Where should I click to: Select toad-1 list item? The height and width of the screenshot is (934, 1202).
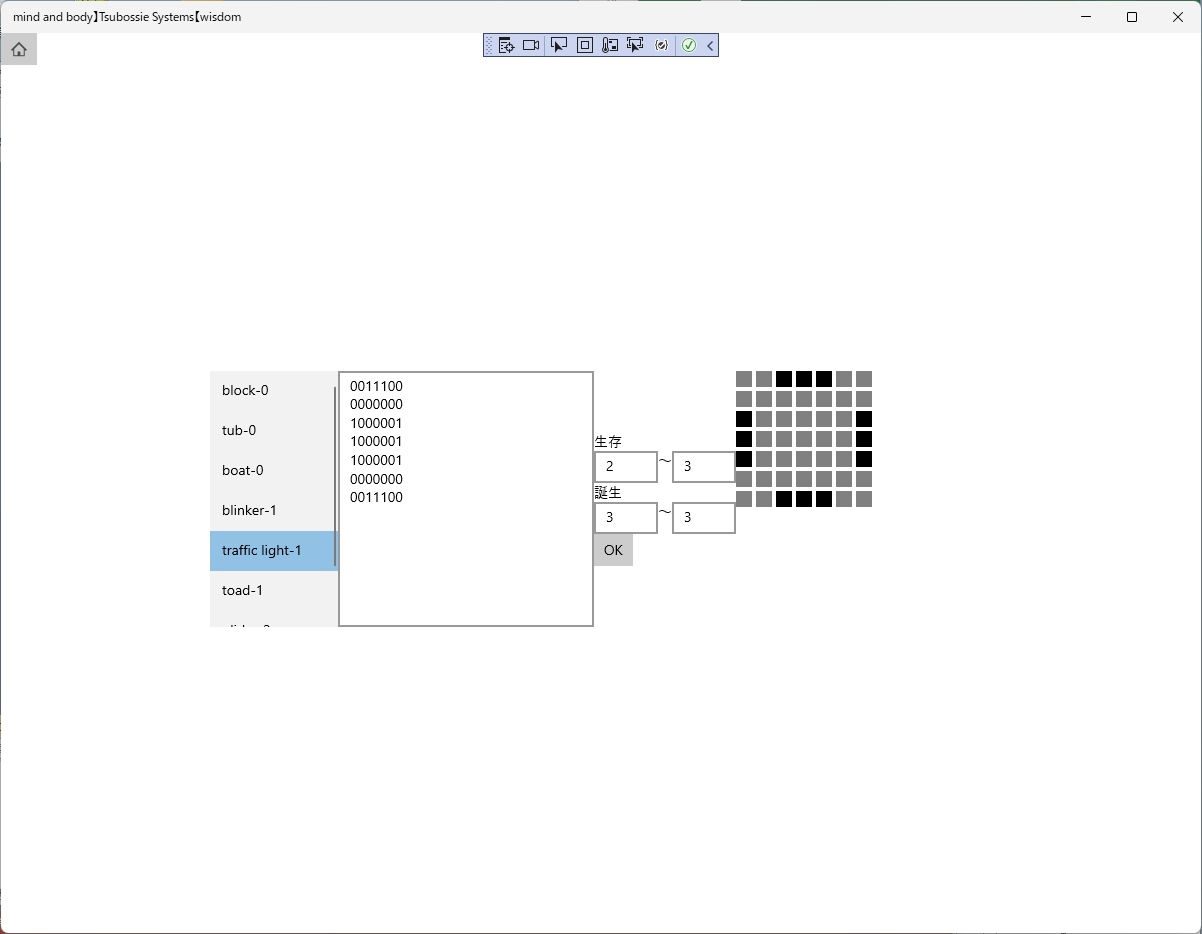[273, 590]
